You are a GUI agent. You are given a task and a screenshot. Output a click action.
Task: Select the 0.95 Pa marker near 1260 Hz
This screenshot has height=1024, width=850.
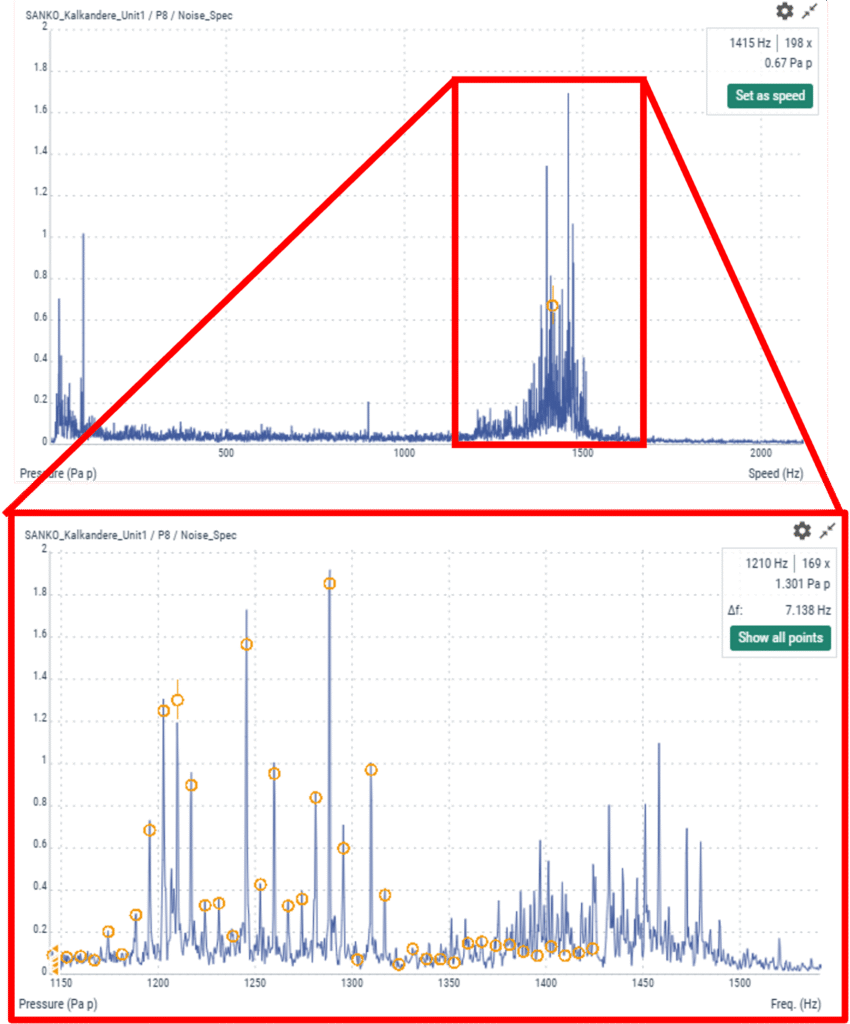[x=274, y=774]
